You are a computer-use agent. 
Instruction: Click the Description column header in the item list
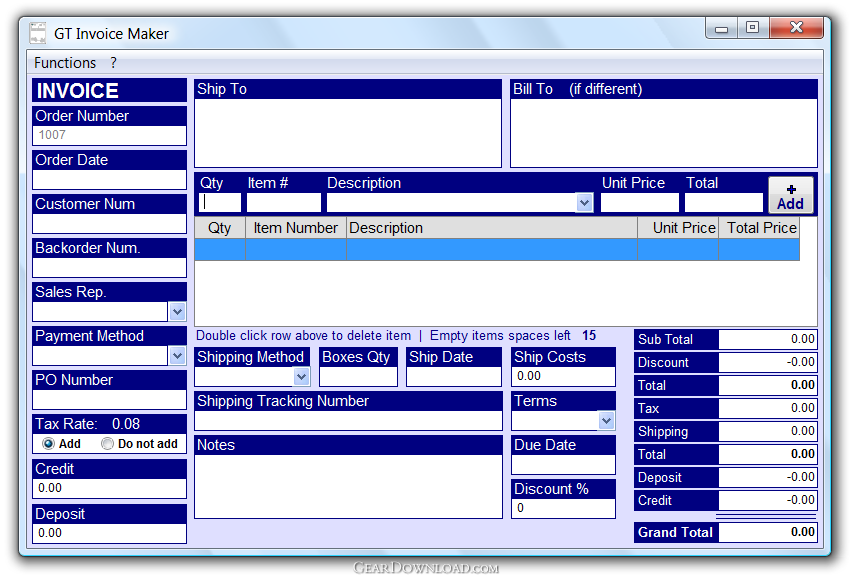coord(492,228)
